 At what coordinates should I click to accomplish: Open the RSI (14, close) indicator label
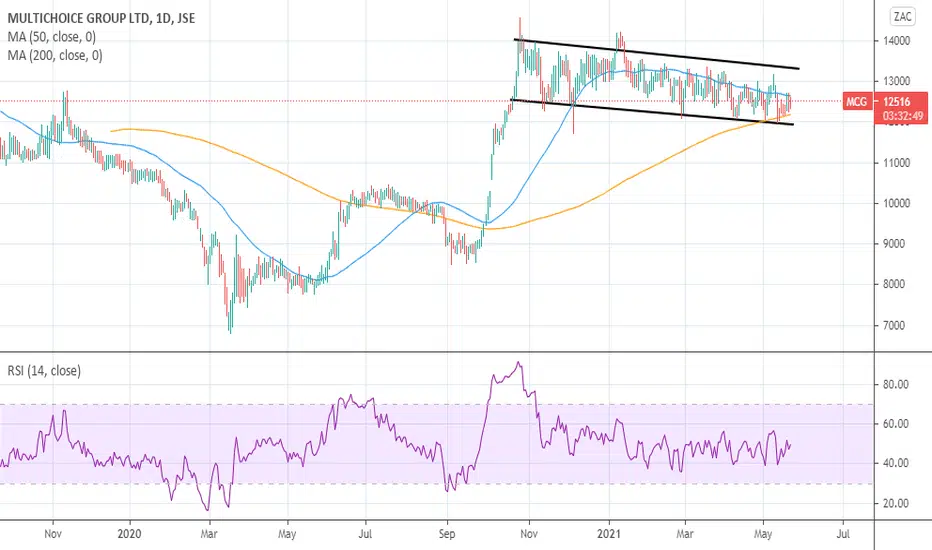[44, 370]
